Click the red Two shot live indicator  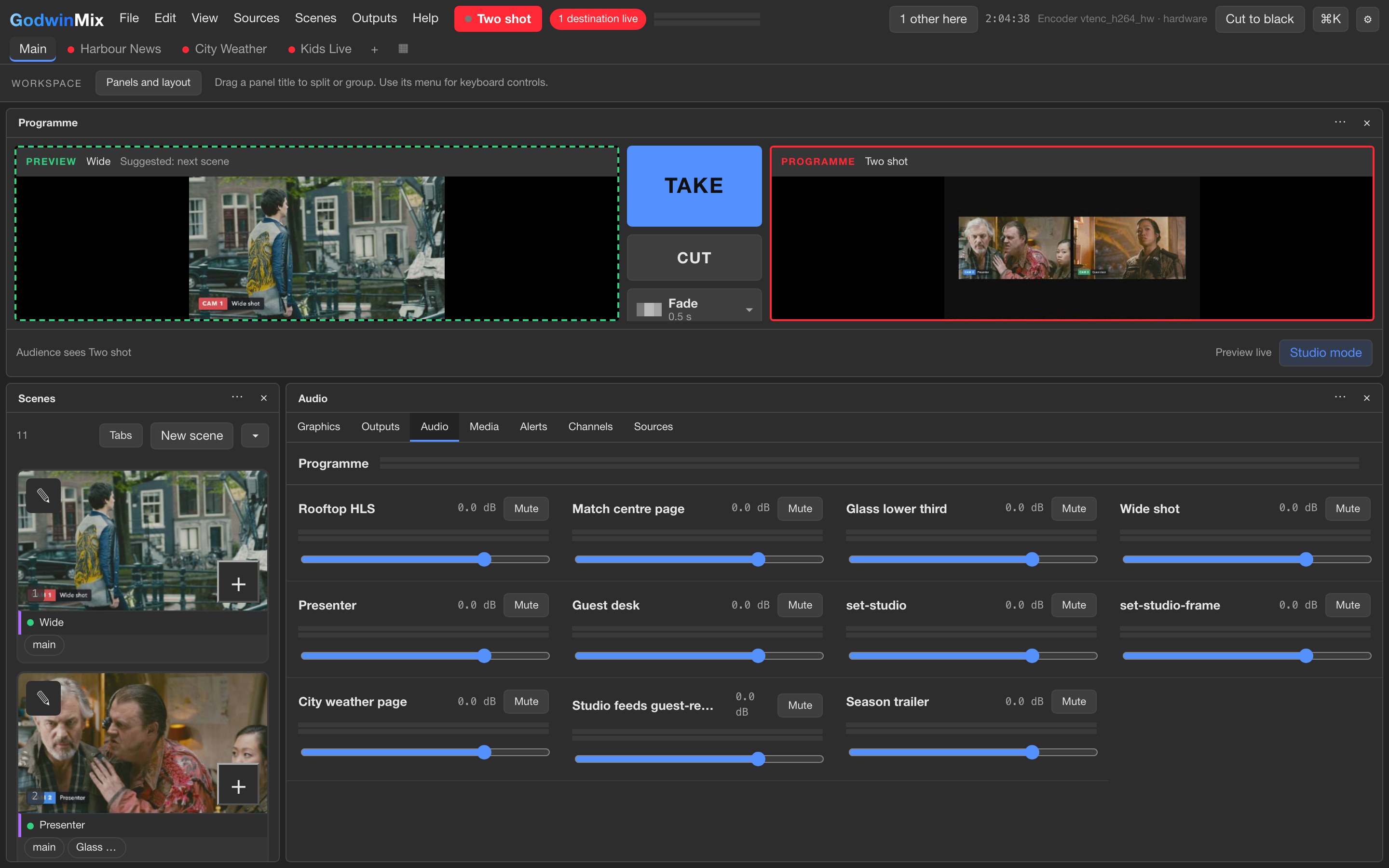tap(498, 19)
